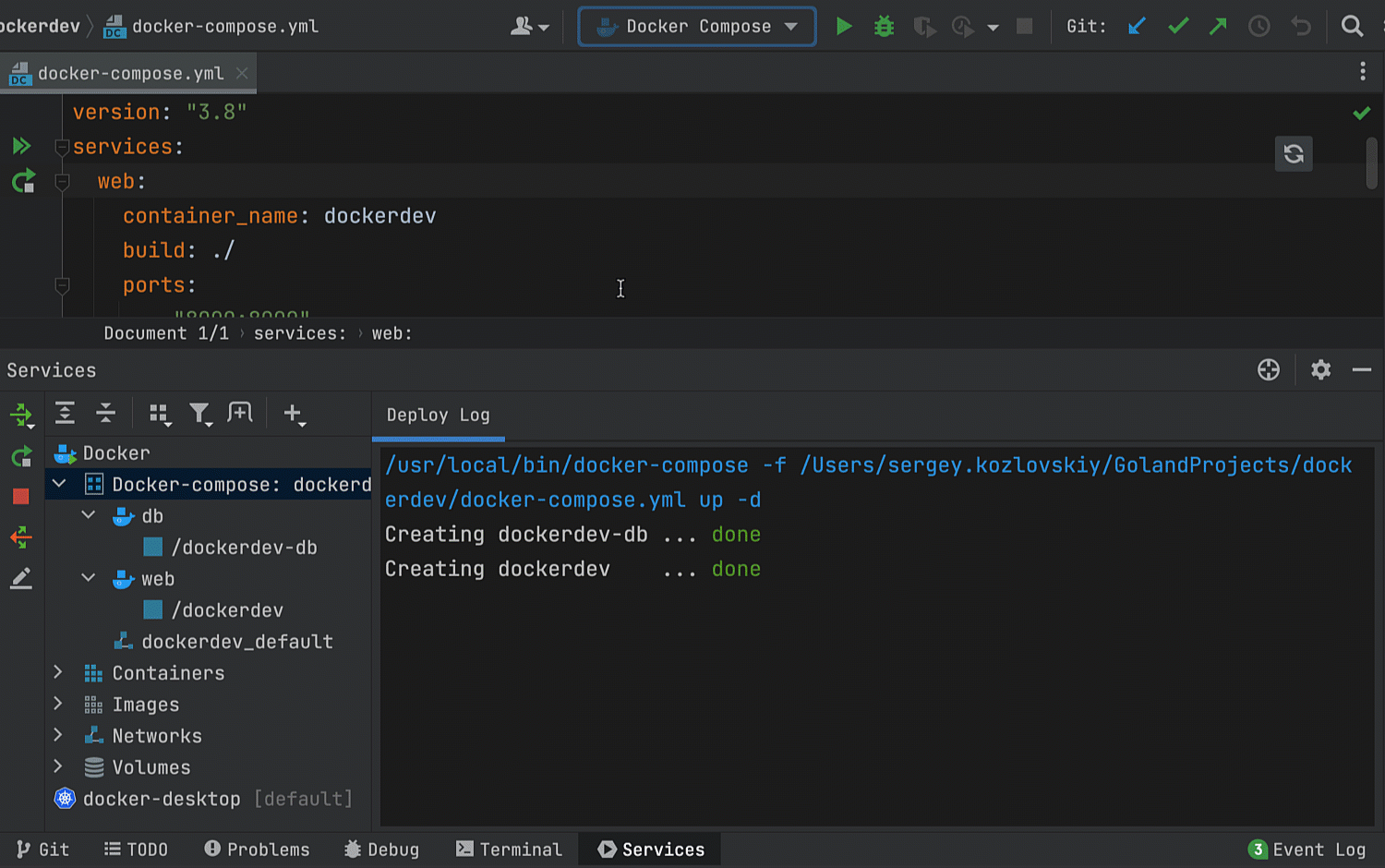The width and height of the screenshot is (1385, 868).
Task: Open the Code With Me user dropdown
Action: click(530, 26)
